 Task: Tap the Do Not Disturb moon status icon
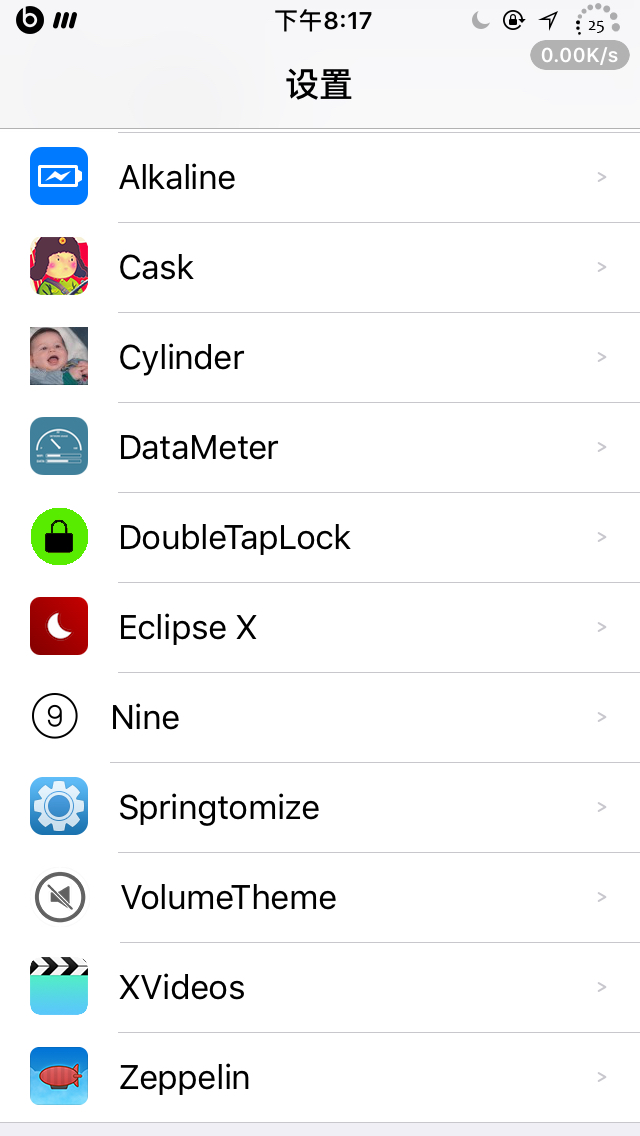click(x=481, y=20)
